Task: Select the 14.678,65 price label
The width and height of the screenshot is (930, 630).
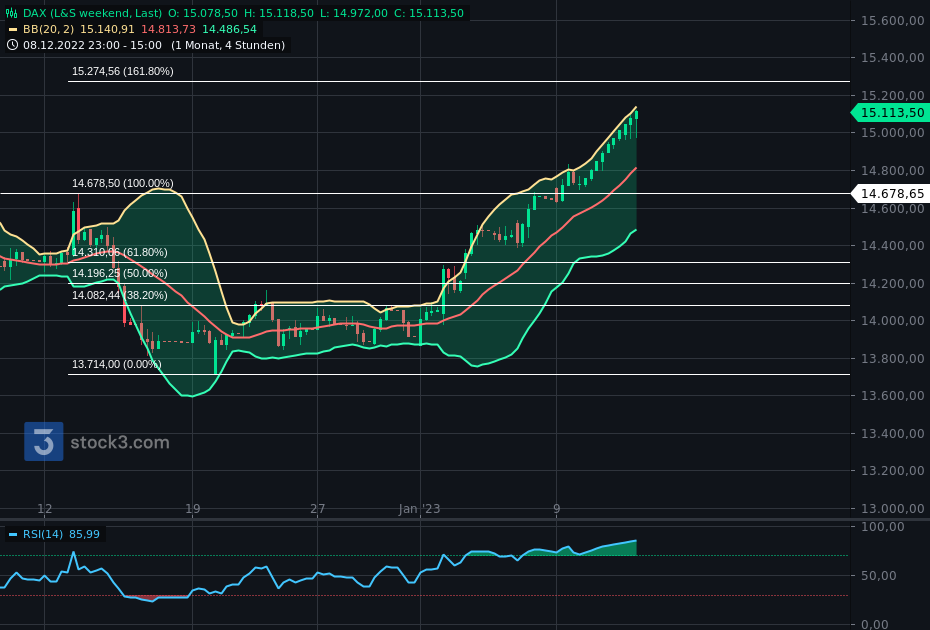Action: tap(893, 193)
